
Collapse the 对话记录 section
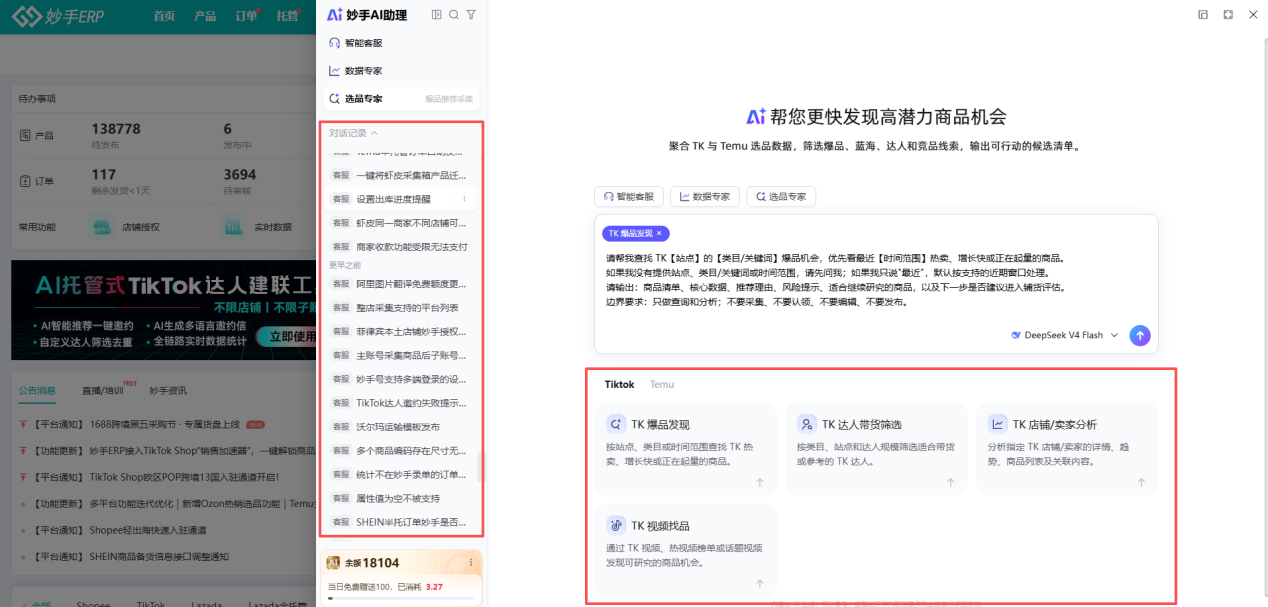tap(354, 133)
